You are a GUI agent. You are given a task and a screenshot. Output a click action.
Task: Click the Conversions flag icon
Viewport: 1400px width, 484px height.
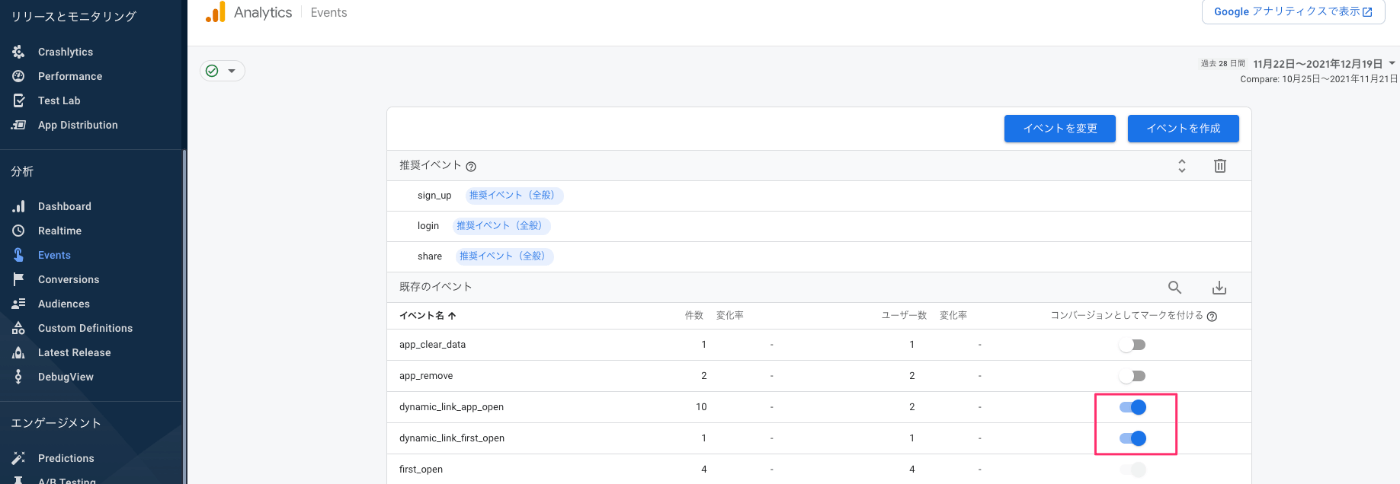18,280
